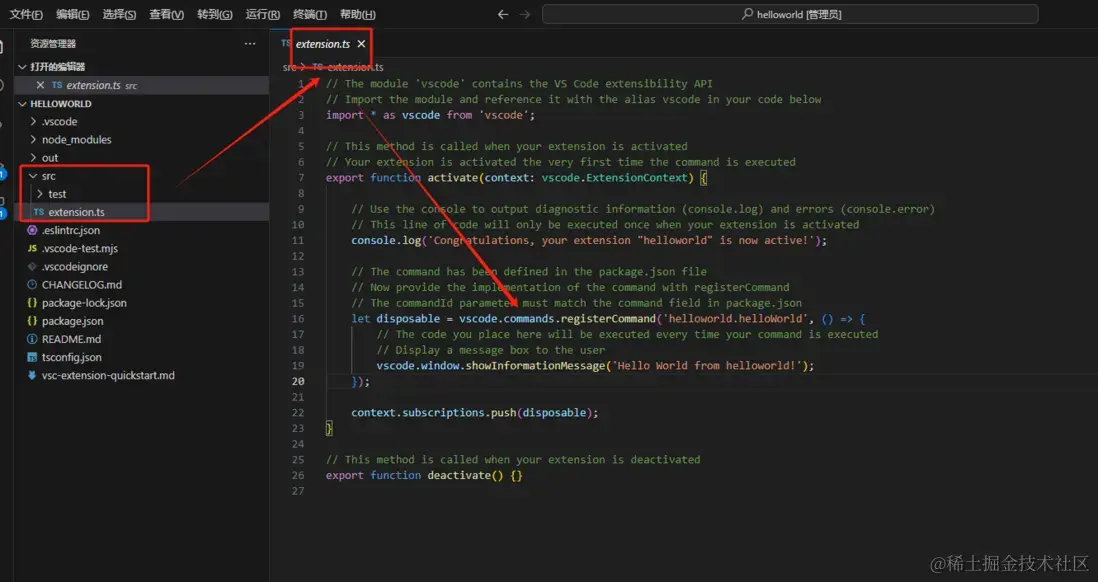Click the braces icon beside package.json
This screenshot has height=582, width=1098.
pyautogui.click(x=32, y=321)
